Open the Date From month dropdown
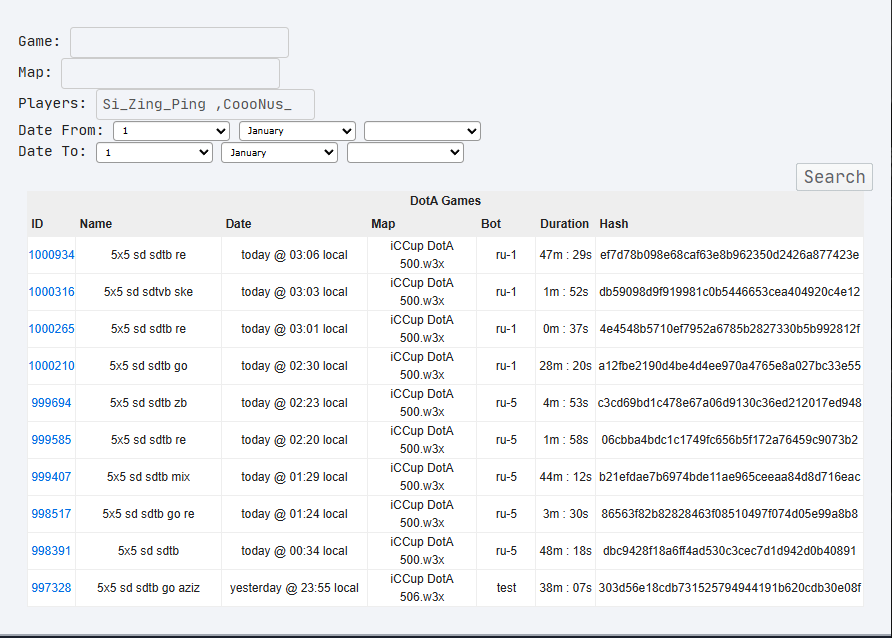Viewport: 892px width, 638px height. coord(298,131)
